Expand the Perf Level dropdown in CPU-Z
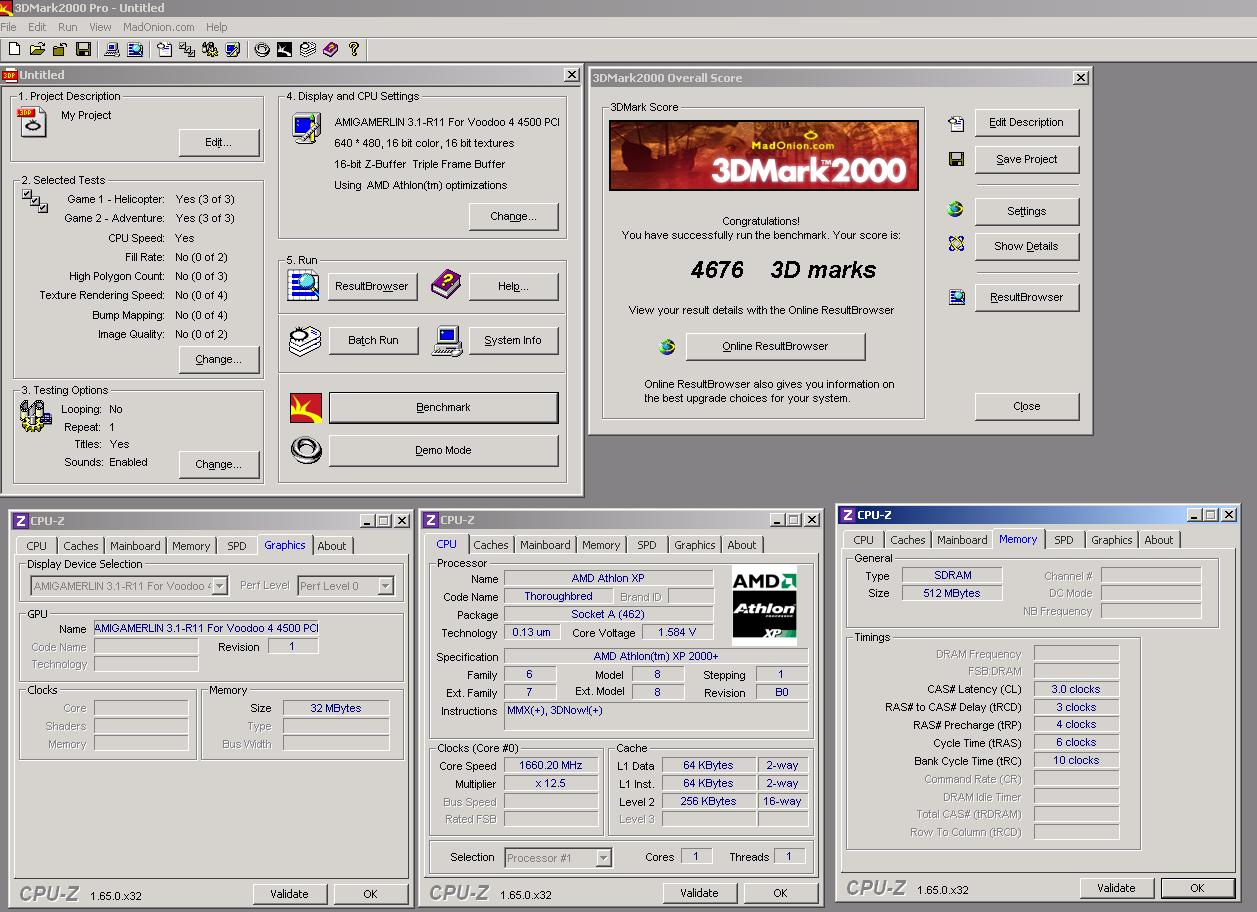This screenshot has height=912, width=1257. pyautogui.click(x=385, y=586)
